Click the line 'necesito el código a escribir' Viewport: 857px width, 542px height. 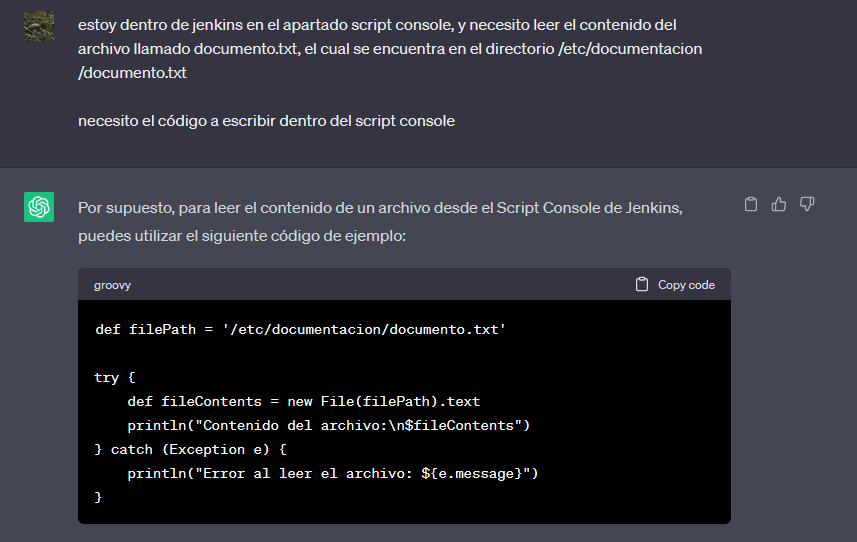[266, 121]
